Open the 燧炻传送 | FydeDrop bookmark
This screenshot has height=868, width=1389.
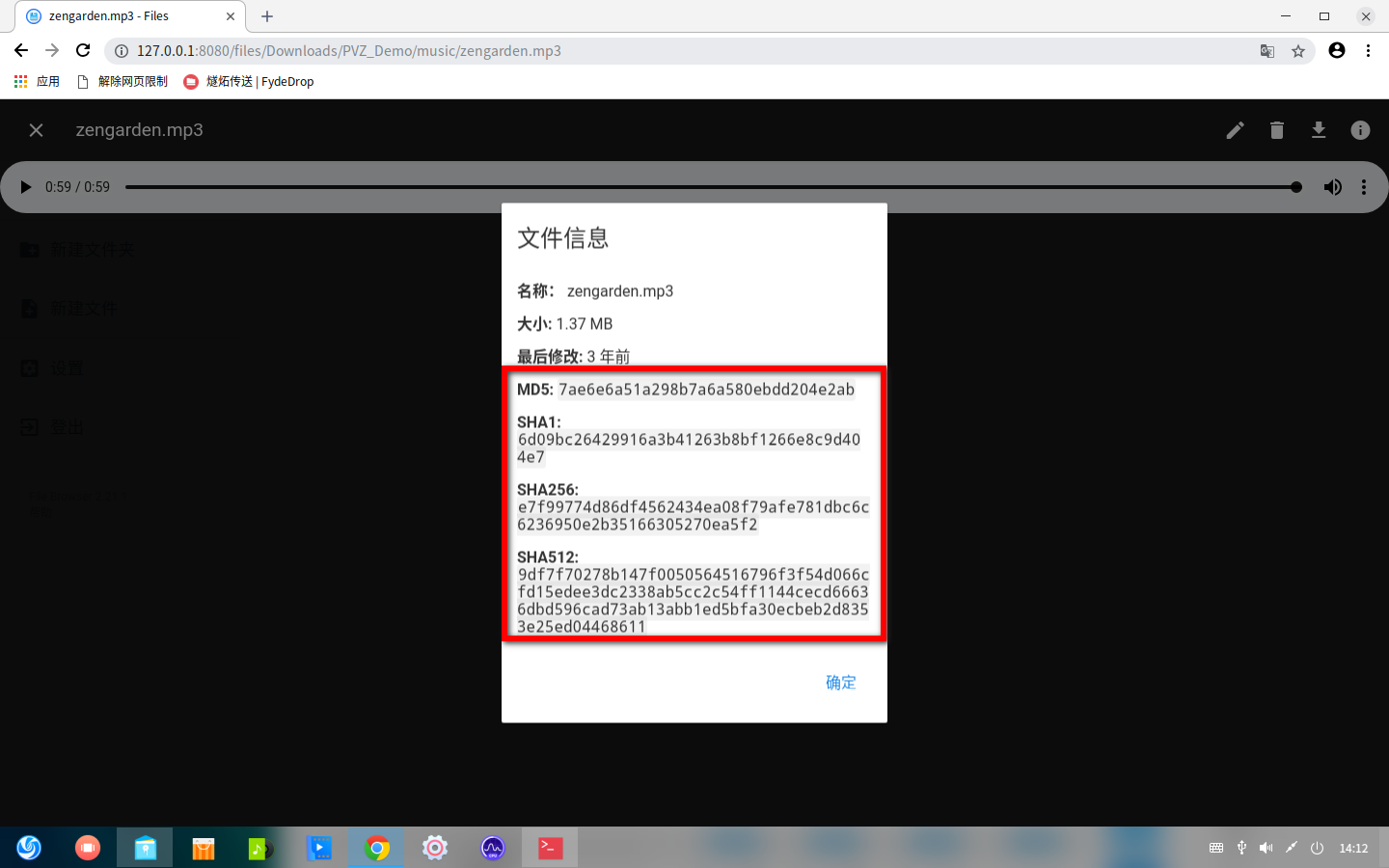pyautogui.click(x=249, y=82)
